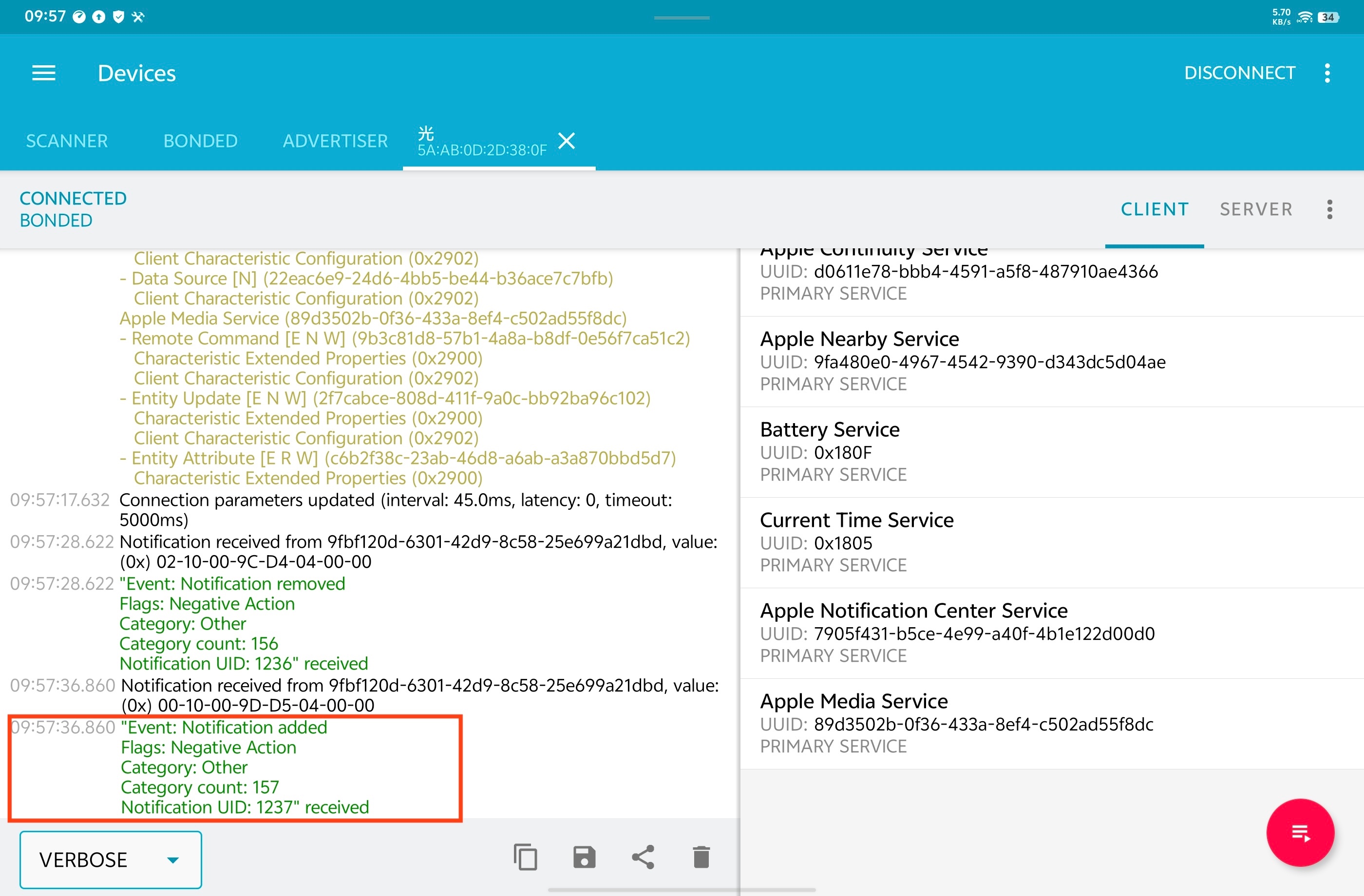Open the client/server three-dot options menu

click(x=1329, y=209)
